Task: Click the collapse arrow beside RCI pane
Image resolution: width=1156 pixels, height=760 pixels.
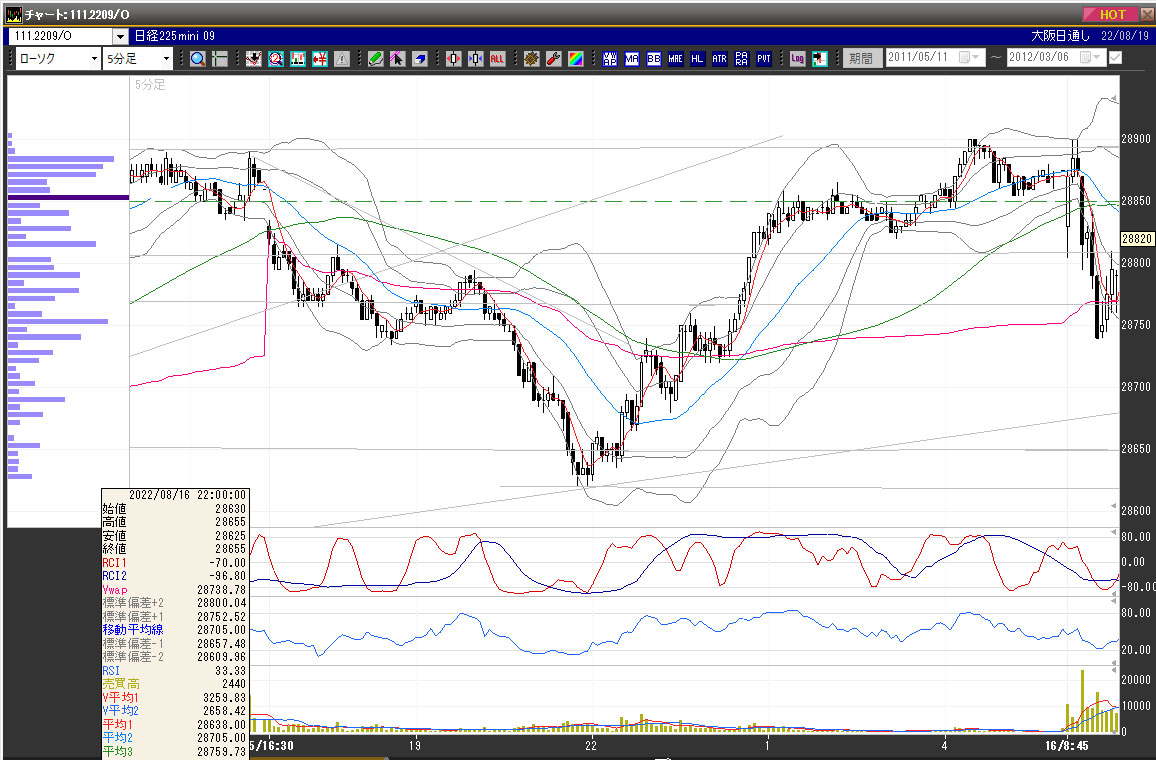Action: 1114,531
